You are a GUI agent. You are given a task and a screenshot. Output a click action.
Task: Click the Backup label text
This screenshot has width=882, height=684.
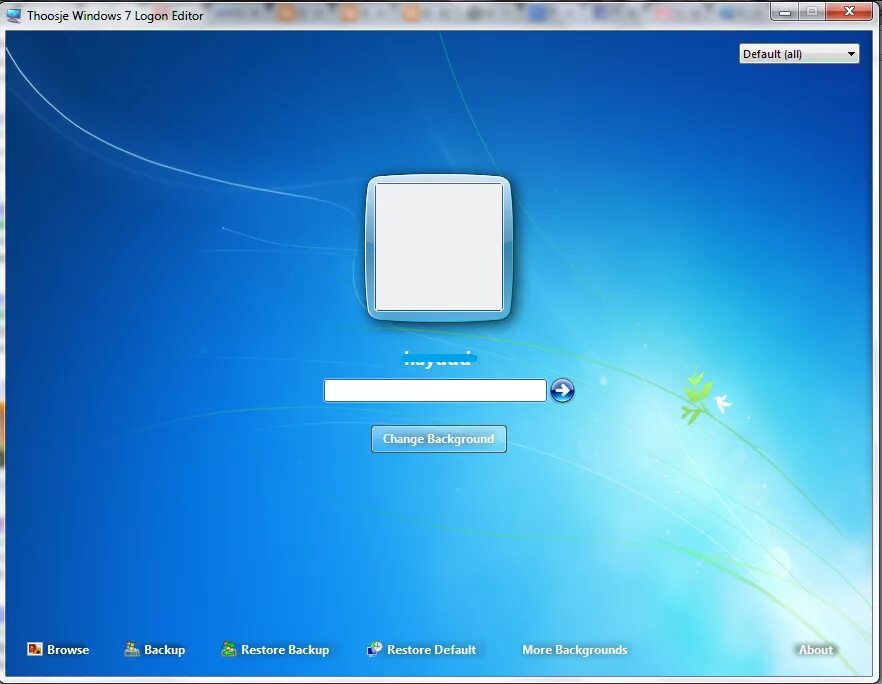pyautogui.click(x=164, y=650)
